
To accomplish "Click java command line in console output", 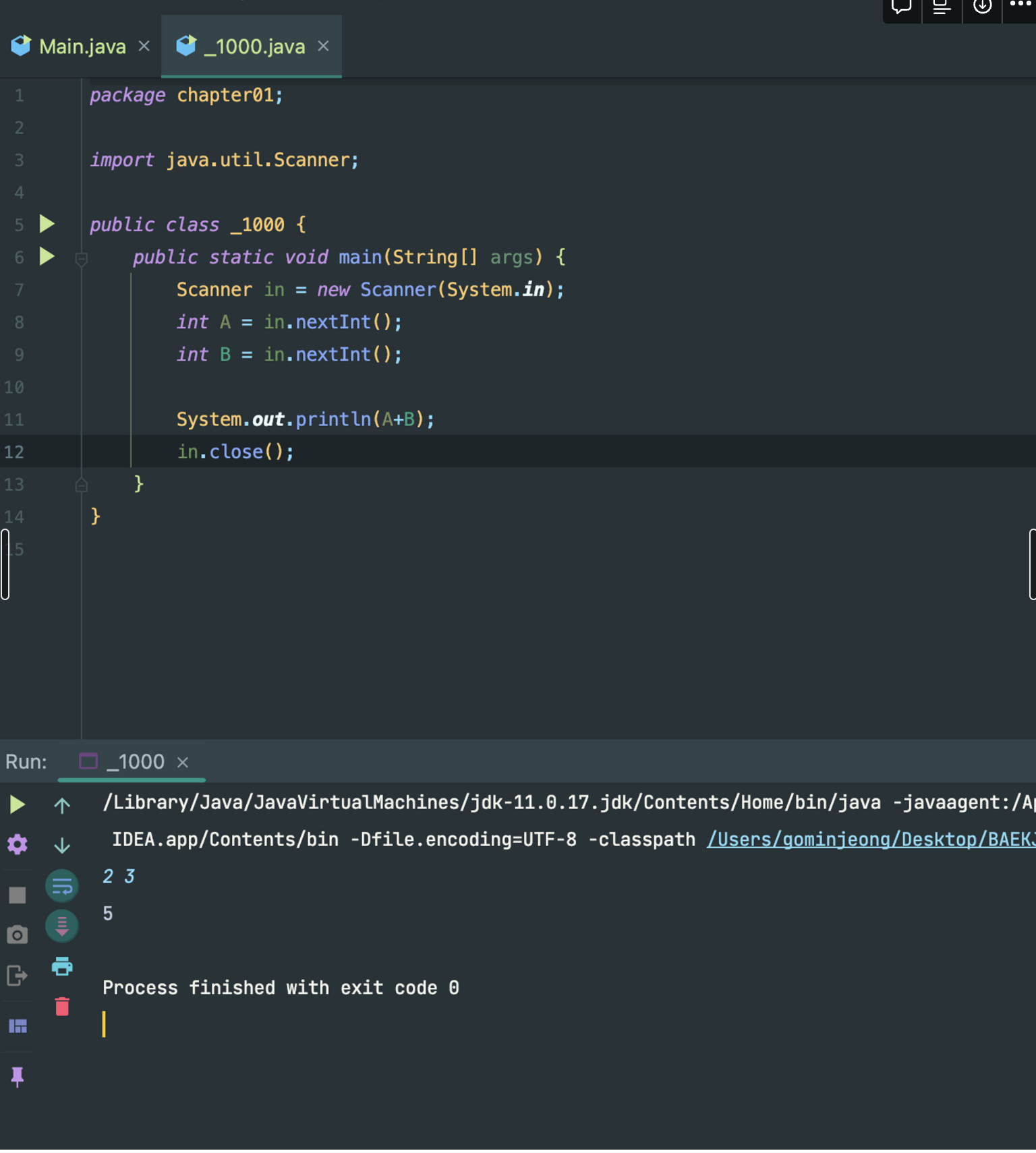I will pos(569,802).
